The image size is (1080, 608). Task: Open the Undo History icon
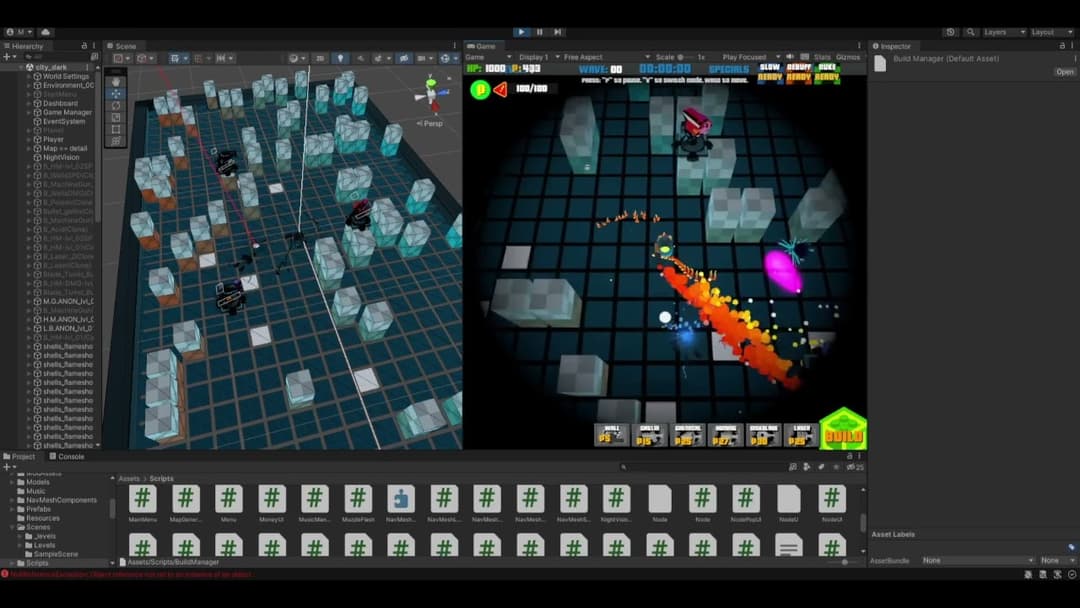(x=950, y=32)
